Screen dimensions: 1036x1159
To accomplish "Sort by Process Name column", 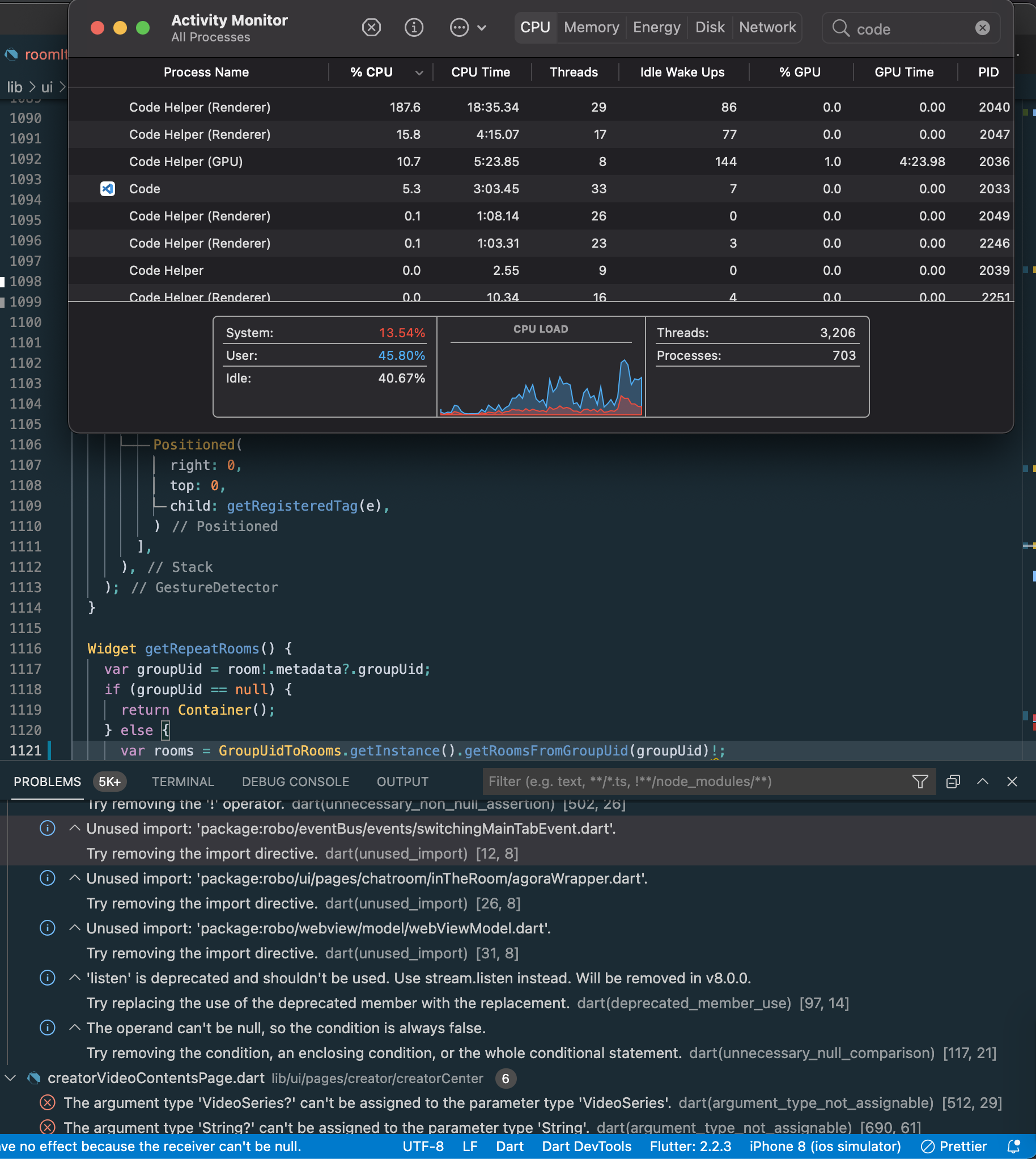I will pos(206,73).
